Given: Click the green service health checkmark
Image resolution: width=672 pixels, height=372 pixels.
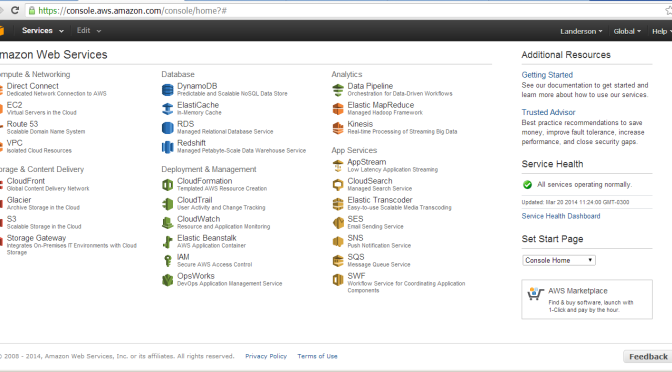Looking at the screenshot, I should click(x=527, y=185).
